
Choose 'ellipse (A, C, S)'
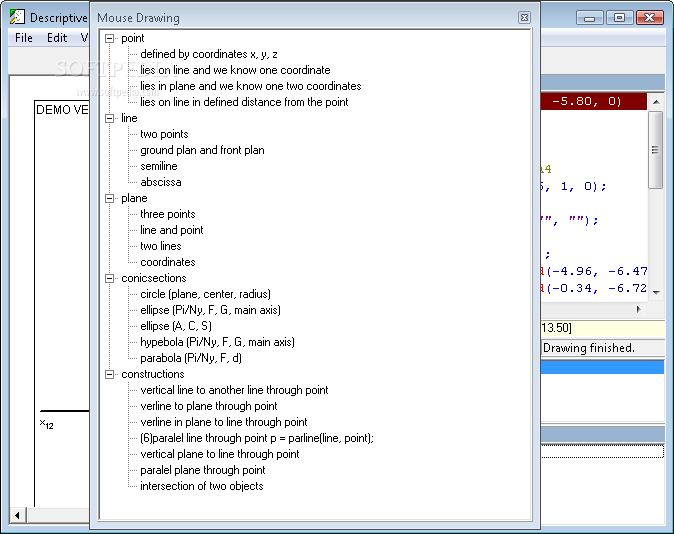176,326
